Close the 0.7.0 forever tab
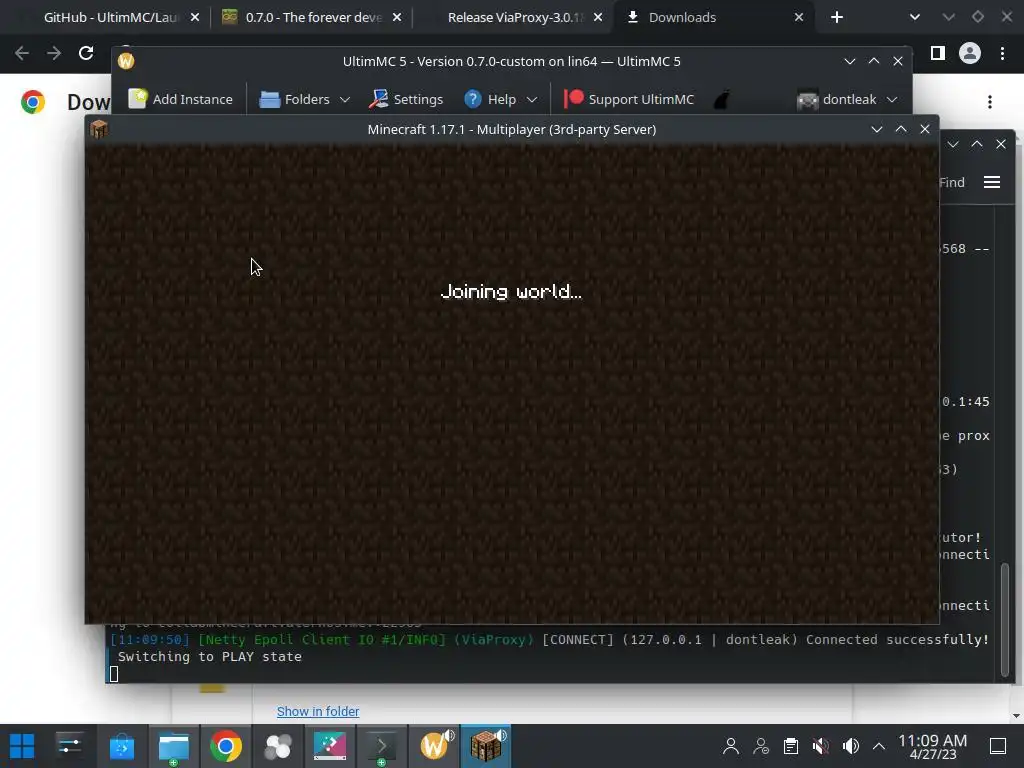Image resolution: width=1024 pixels, height=768 pixels. click(397, 18)
